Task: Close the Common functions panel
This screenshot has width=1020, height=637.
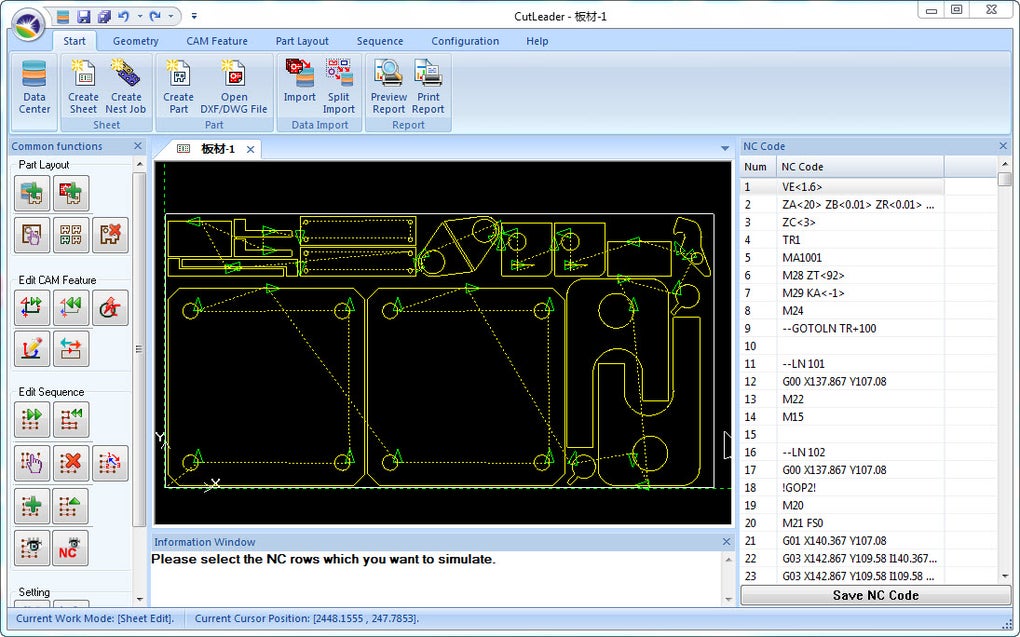Action: (137, 146)
